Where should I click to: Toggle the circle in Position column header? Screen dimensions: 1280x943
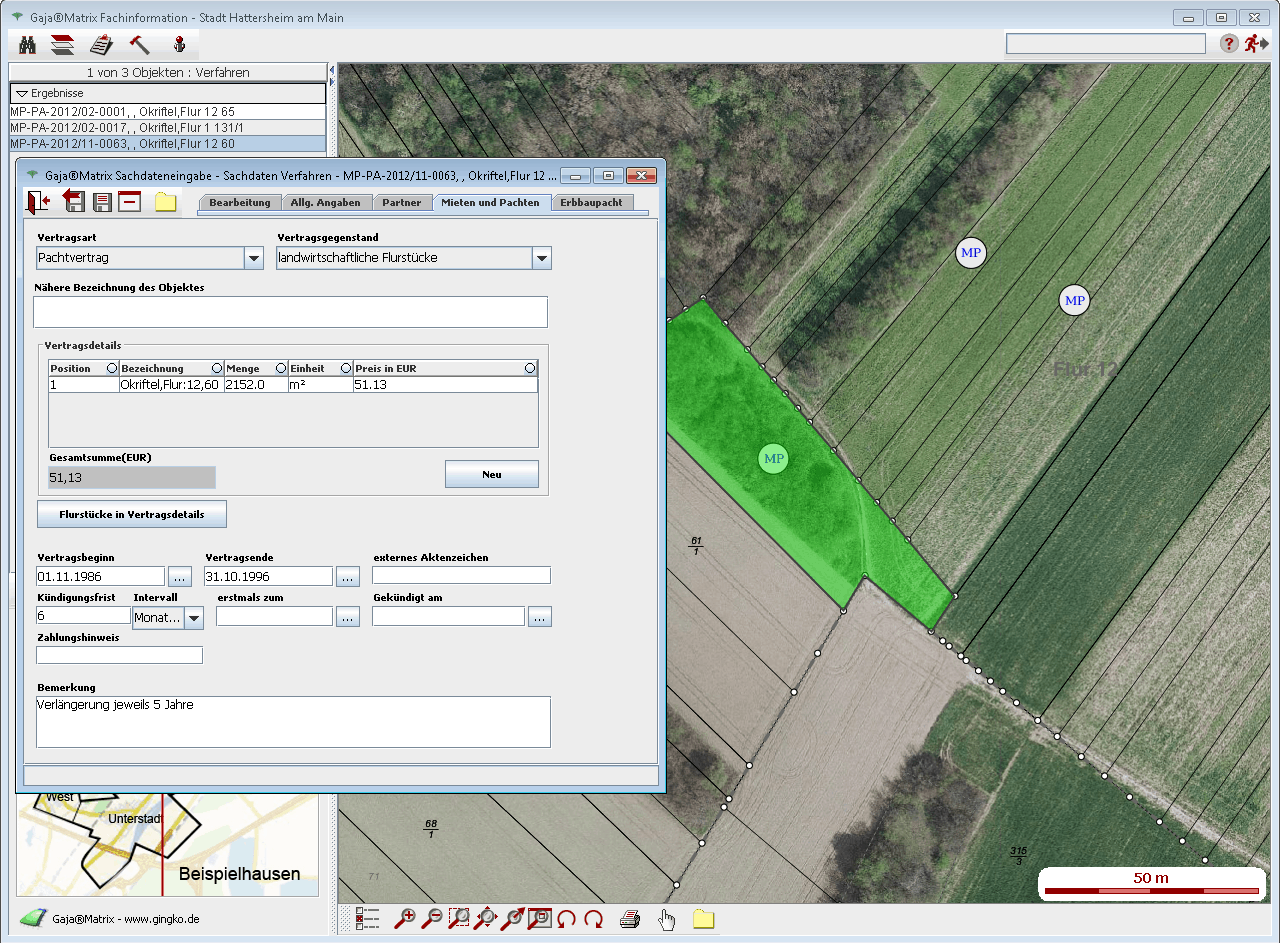pos(111,369)
